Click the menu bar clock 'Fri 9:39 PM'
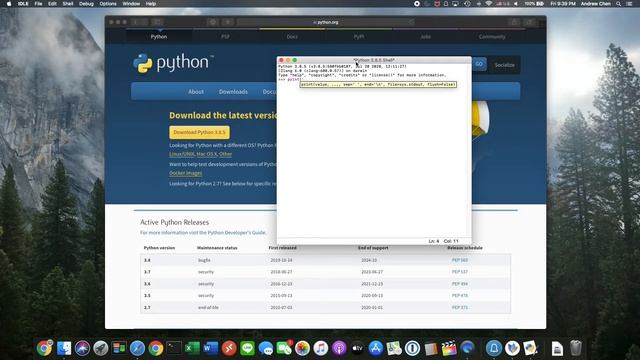Screen dimensions: 640x360 point(563,4)
